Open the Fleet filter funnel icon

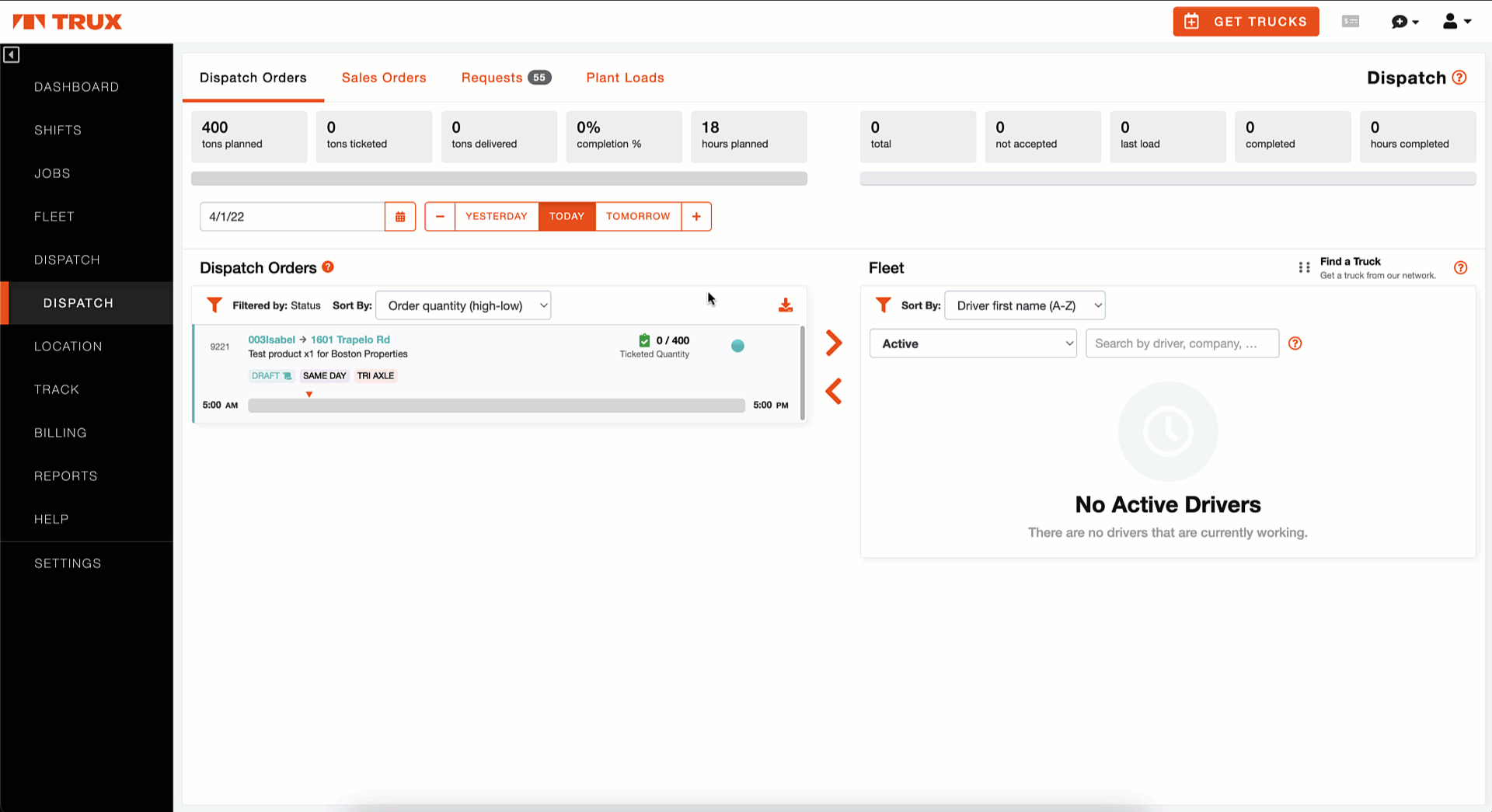point(884,305)
